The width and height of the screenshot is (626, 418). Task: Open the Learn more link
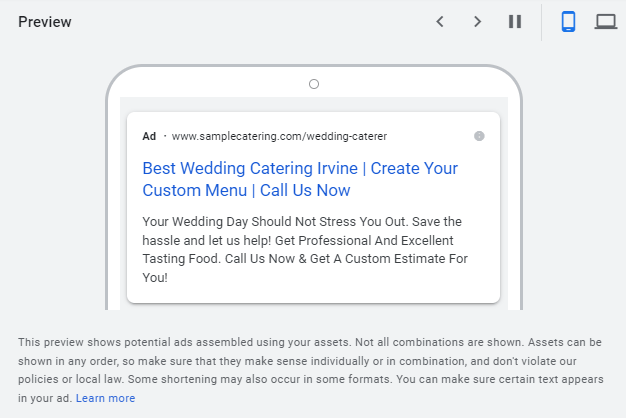point(105,398)
